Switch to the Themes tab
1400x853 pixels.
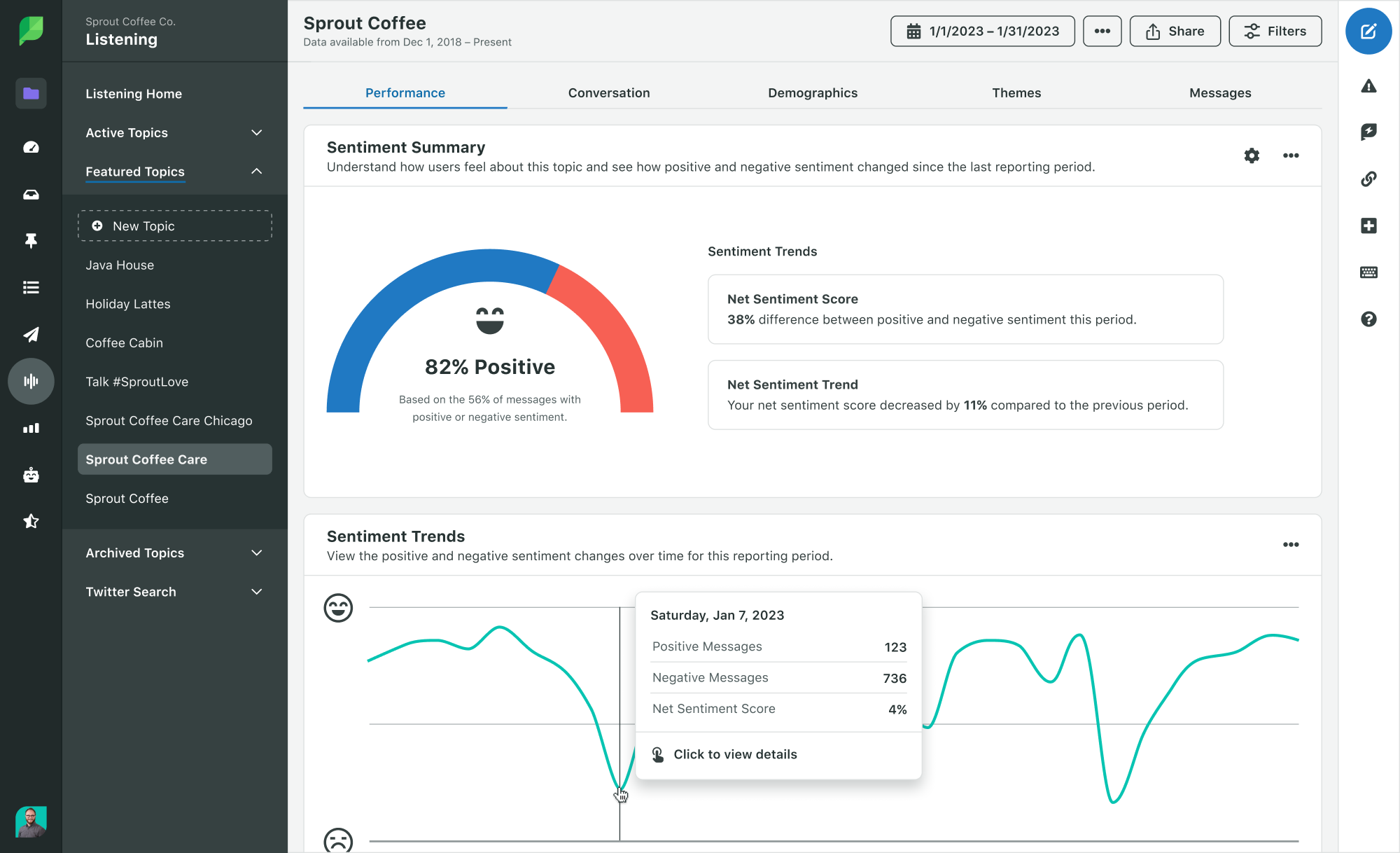coord(1016,93)
